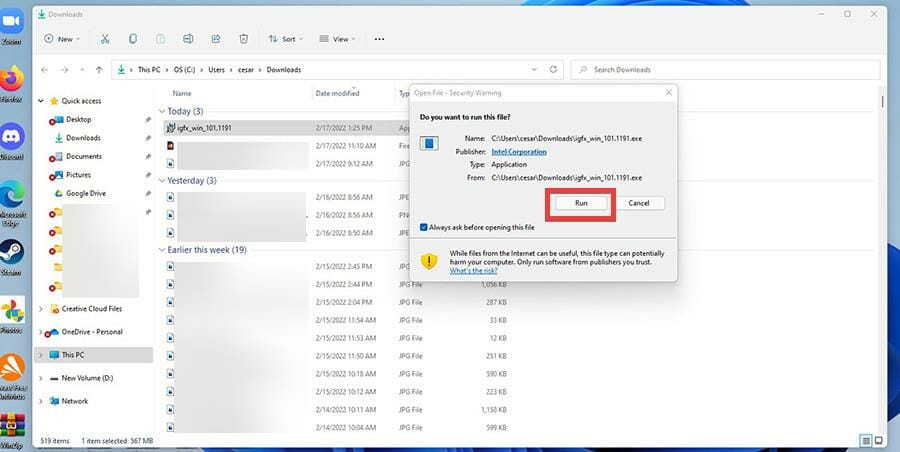Click 'OS (C:)' in the address breadcrumb
The height and width of the screenshot is (452, 900).
tap(184, 69)
